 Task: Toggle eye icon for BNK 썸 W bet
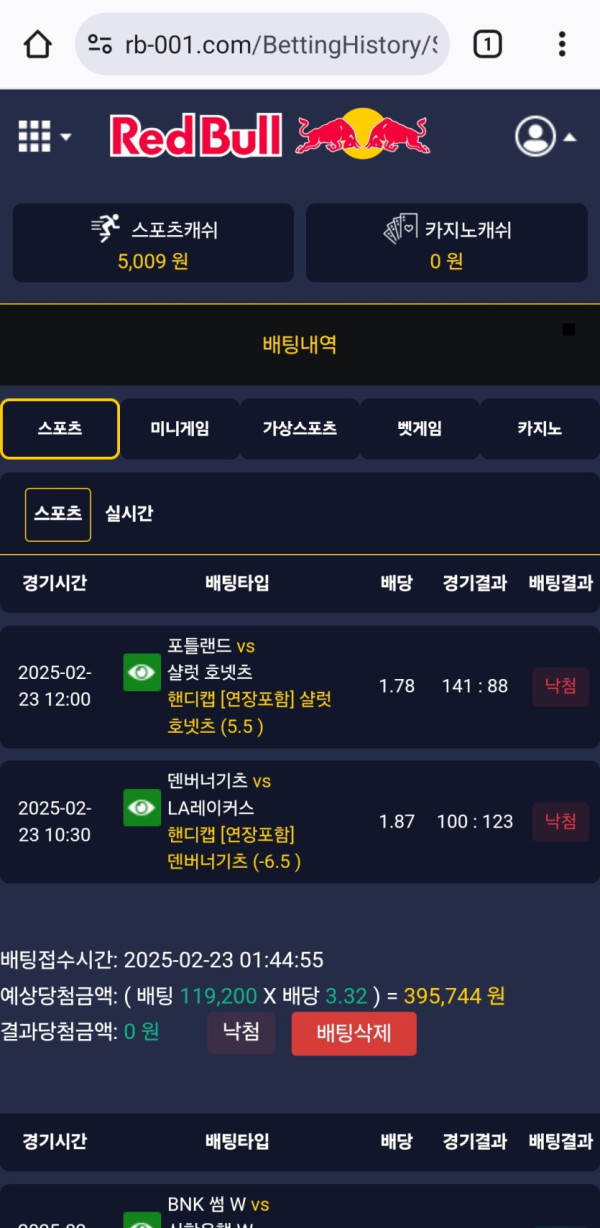142,1221
